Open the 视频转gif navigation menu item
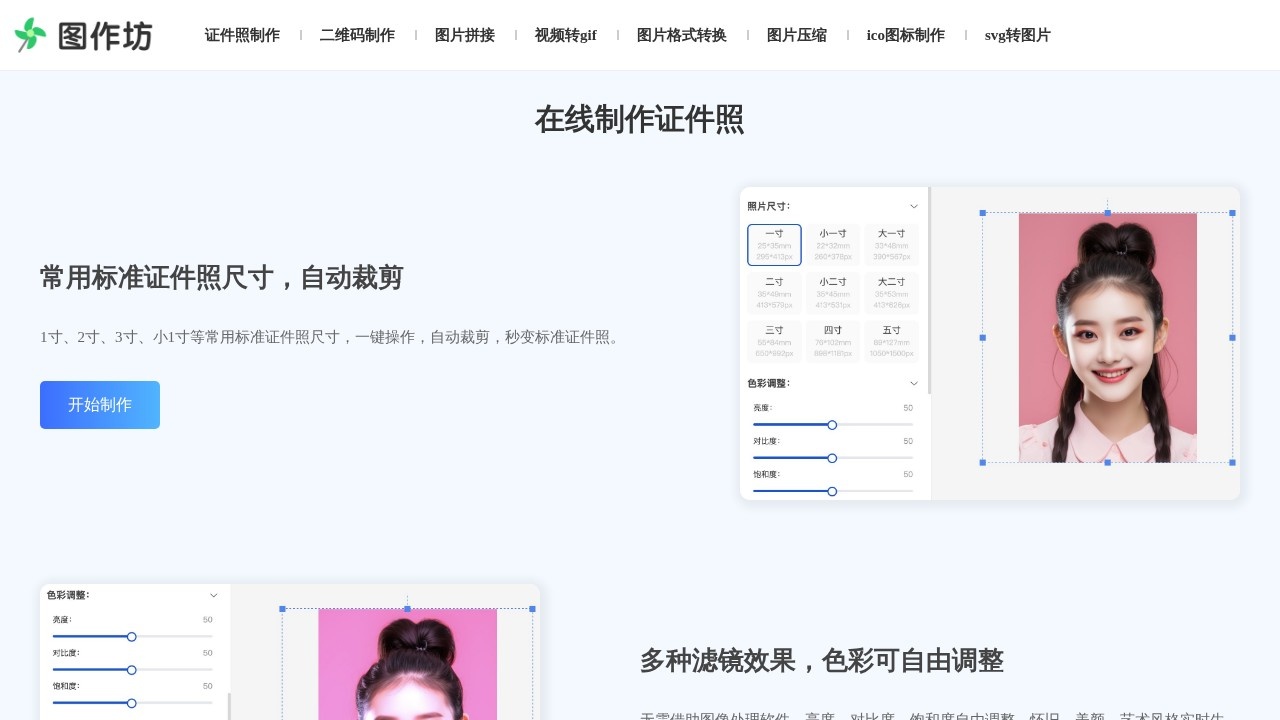 click(x=566, y=35)
